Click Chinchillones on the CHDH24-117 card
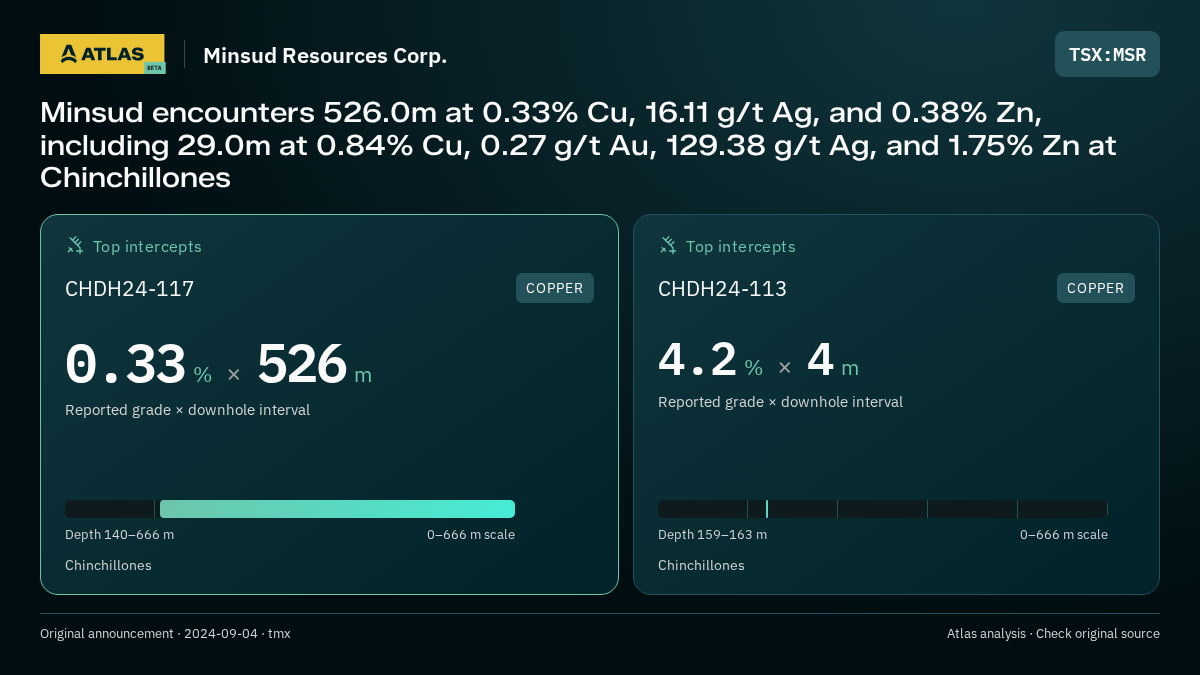 coord(108,566)
